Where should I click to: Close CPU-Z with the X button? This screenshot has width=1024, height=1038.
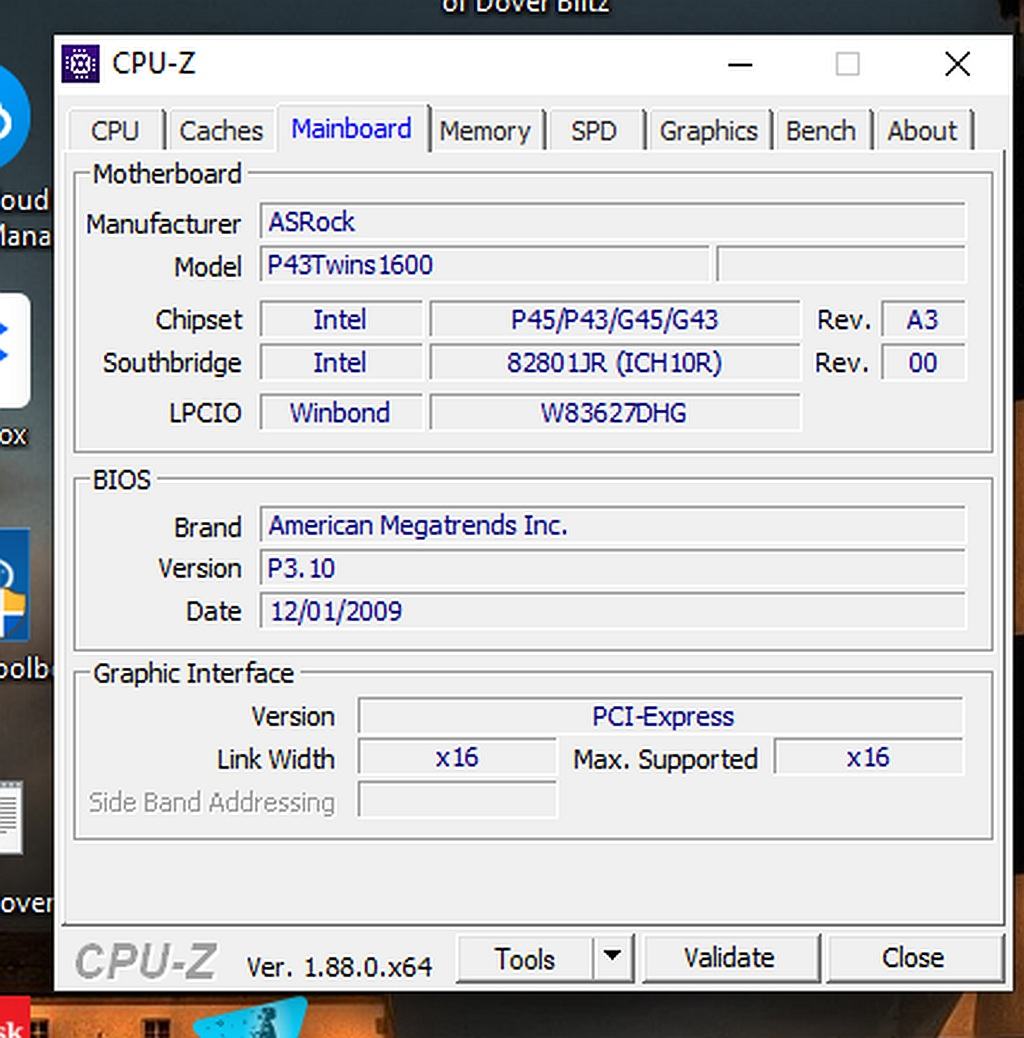tap(957, 64)
